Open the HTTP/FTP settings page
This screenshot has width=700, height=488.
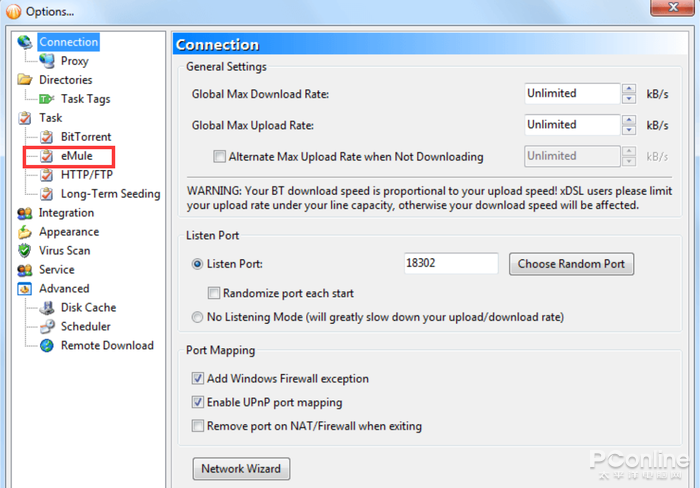pos(87,175)
